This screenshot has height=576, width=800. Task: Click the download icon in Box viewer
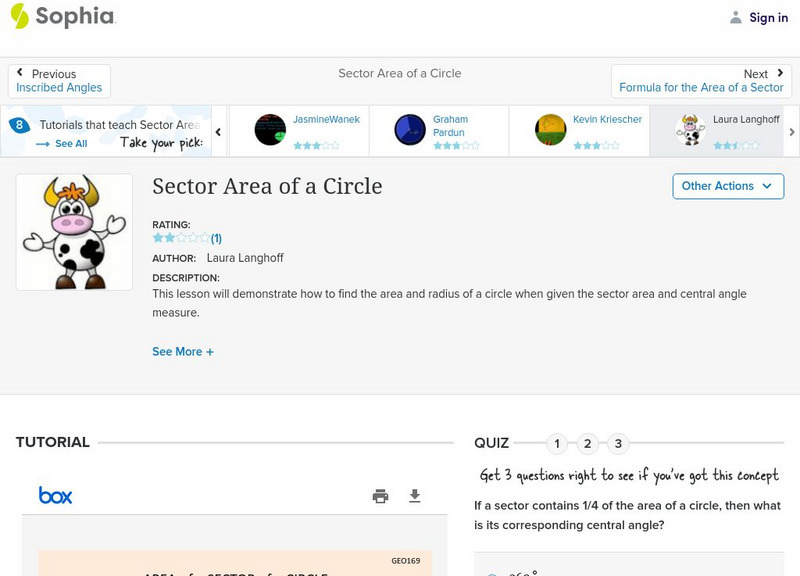[x=415, y=496]
